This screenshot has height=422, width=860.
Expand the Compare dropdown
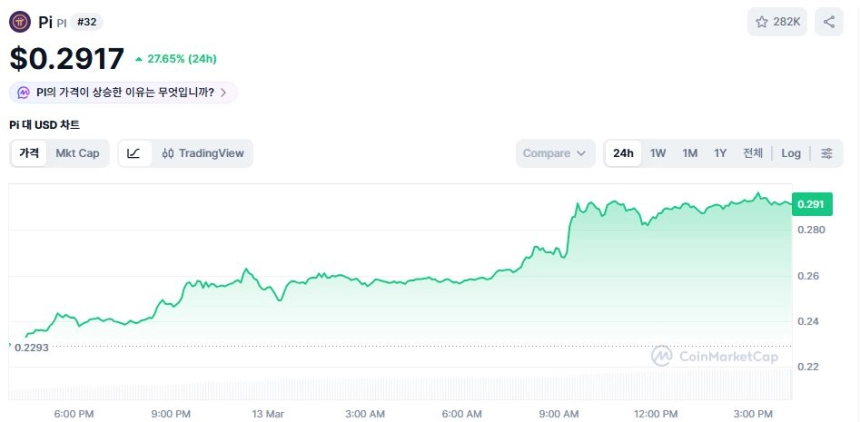pyautogui.click(x=555, y=153)
